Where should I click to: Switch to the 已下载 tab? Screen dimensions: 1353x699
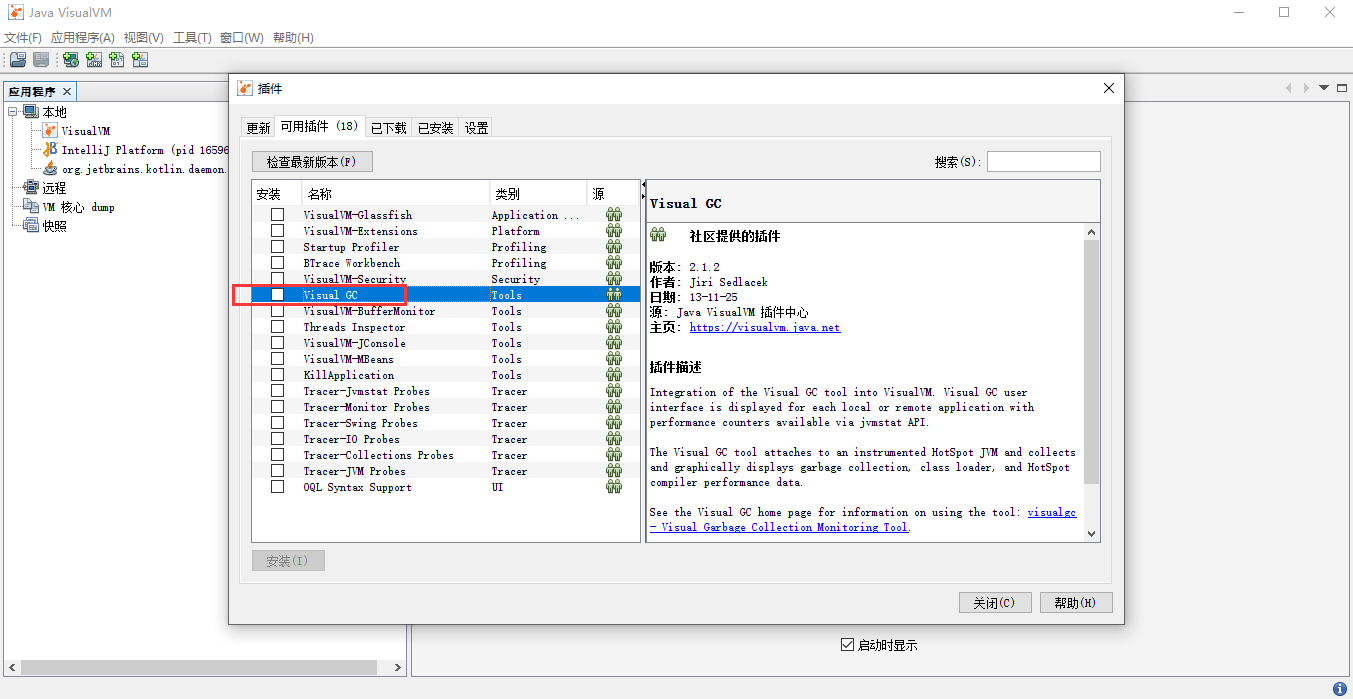click(x=389, y=128)
